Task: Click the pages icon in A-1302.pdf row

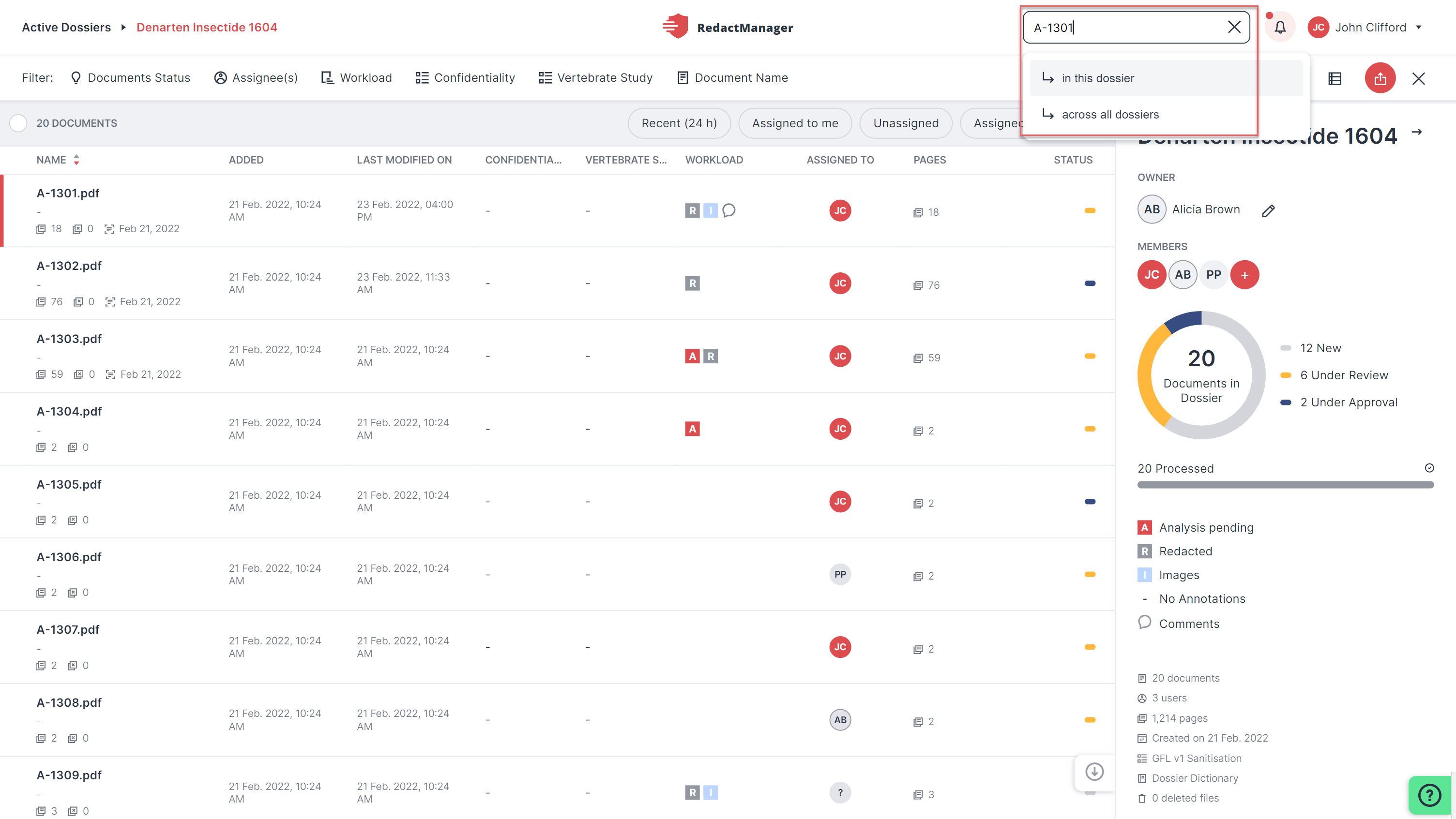Action: pos(918,286)
